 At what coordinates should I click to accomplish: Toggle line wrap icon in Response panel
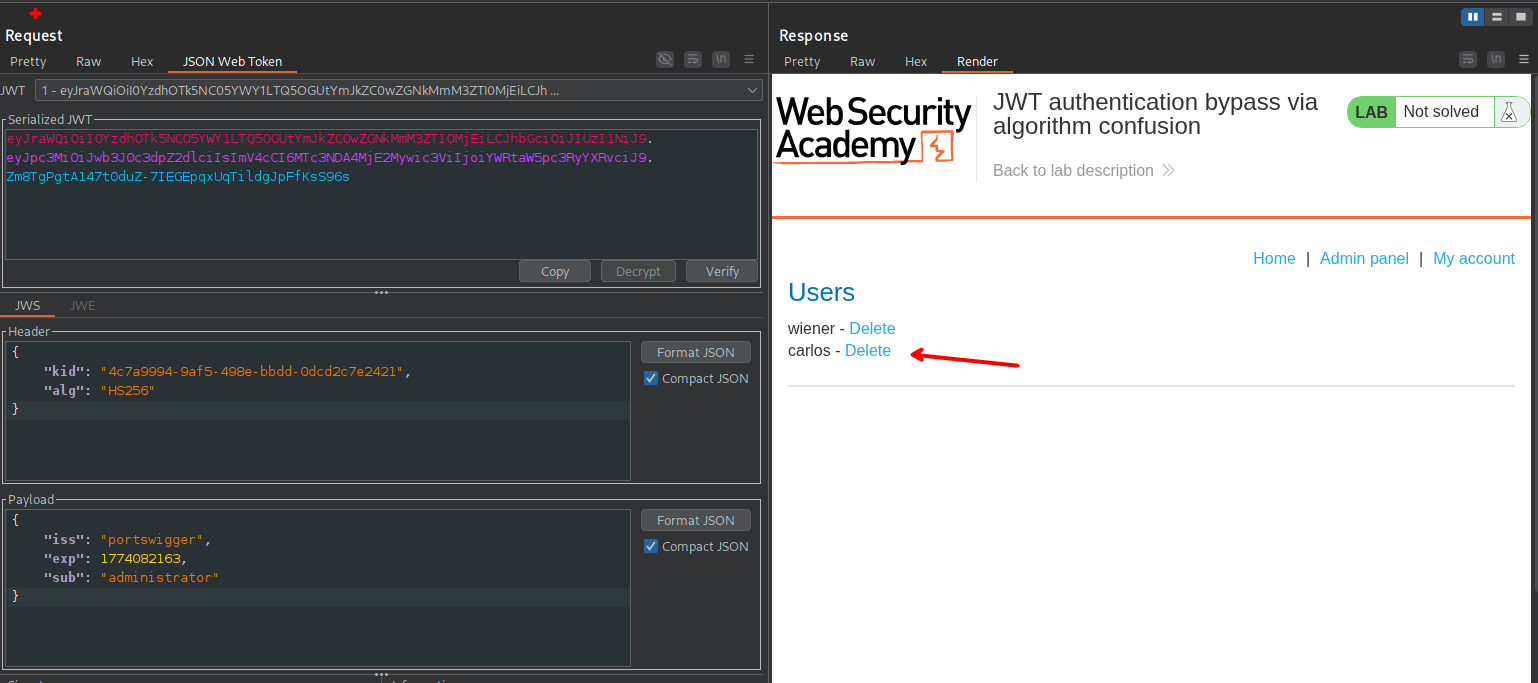(1468, 60)
